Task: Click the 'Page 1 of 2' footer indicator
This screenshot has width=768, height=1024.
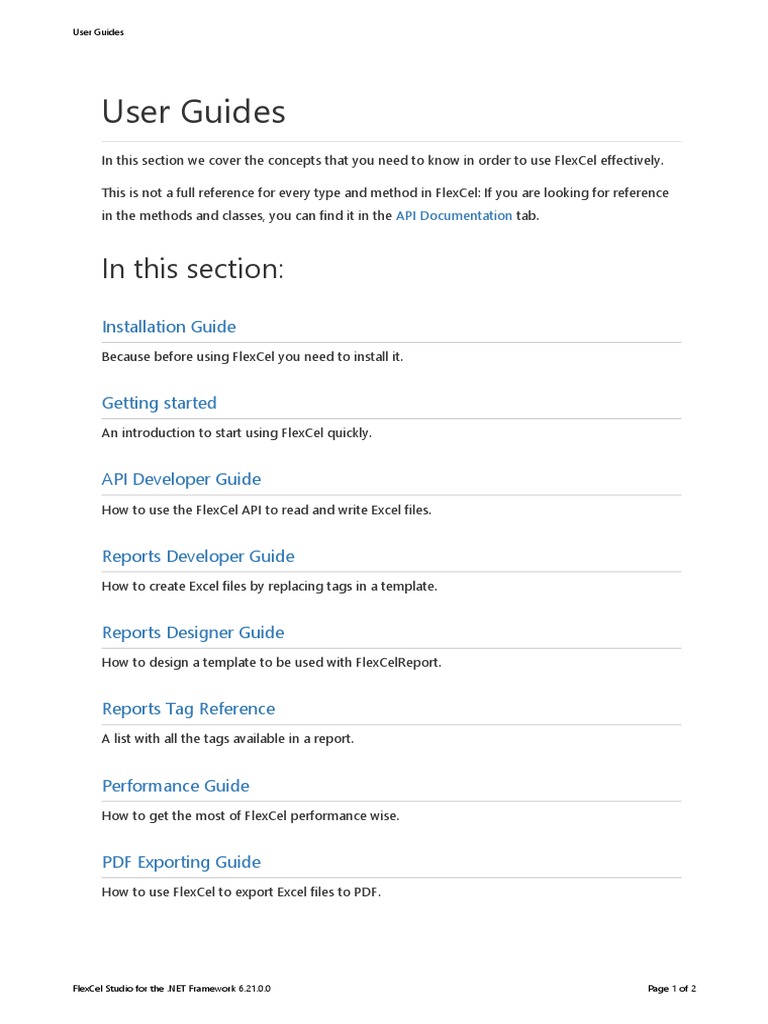Action: pyautogui.click(x=671, y=989)
